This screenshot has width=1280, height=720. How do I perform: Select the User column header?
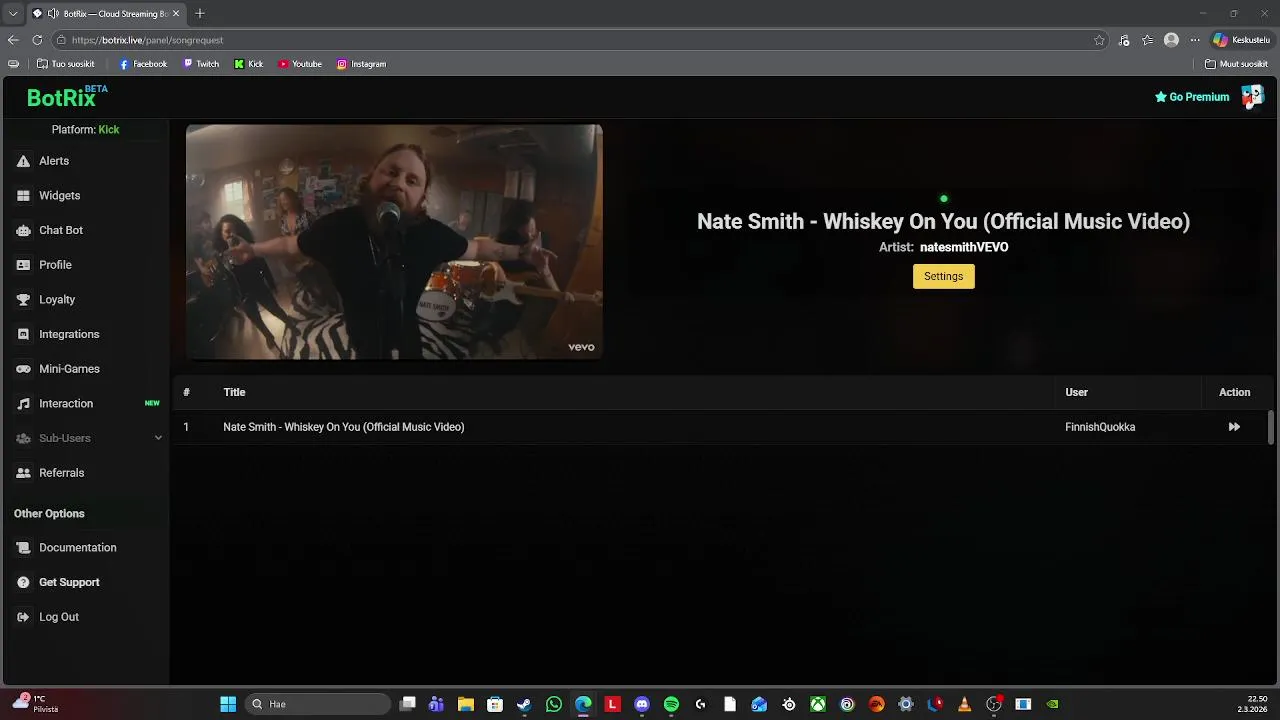(x=1076, y=392)
